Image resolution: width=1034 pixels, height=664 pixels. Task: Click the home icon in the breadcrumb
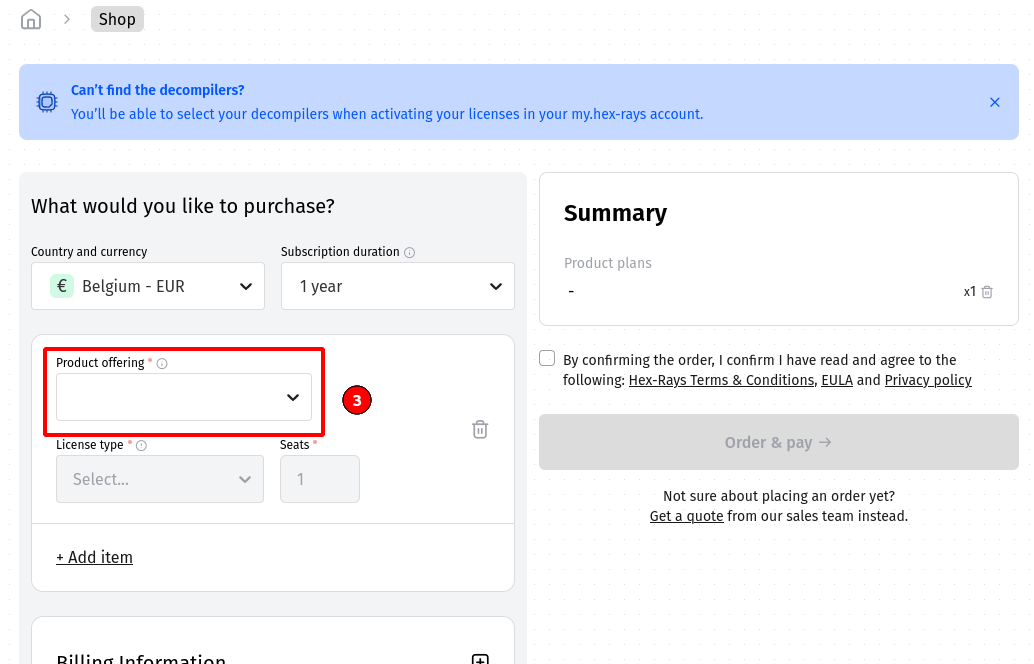click(31, 19)
